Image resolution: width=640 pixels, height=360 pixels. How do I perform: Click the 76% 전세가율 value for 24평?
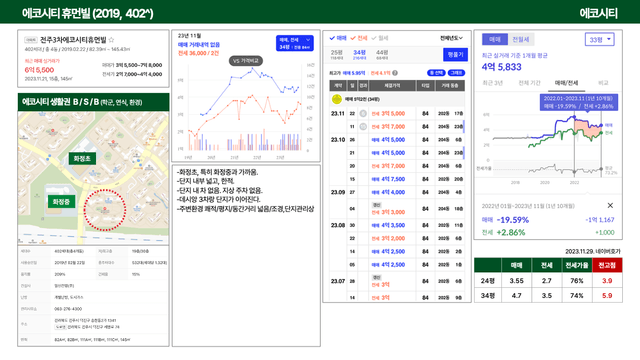577,281
